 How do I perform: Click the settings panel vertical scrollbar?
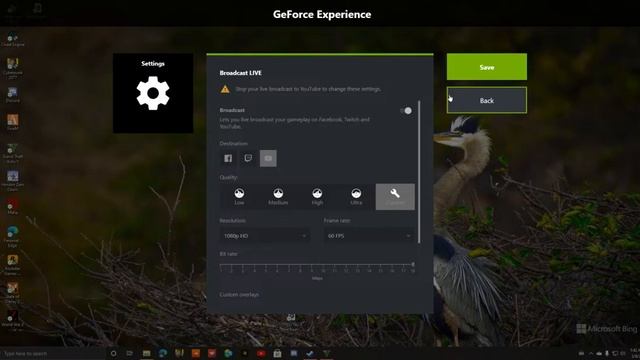click(x=419, y=171)
